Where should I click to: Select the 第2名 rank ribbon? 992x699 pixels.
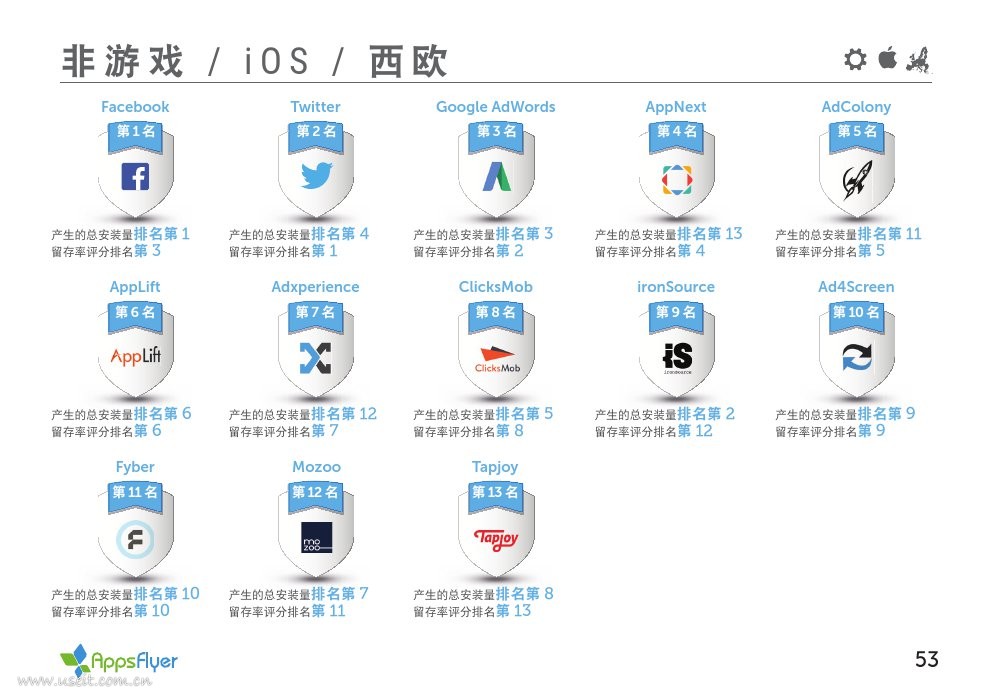pyautogui.click(x=316, y=136)
